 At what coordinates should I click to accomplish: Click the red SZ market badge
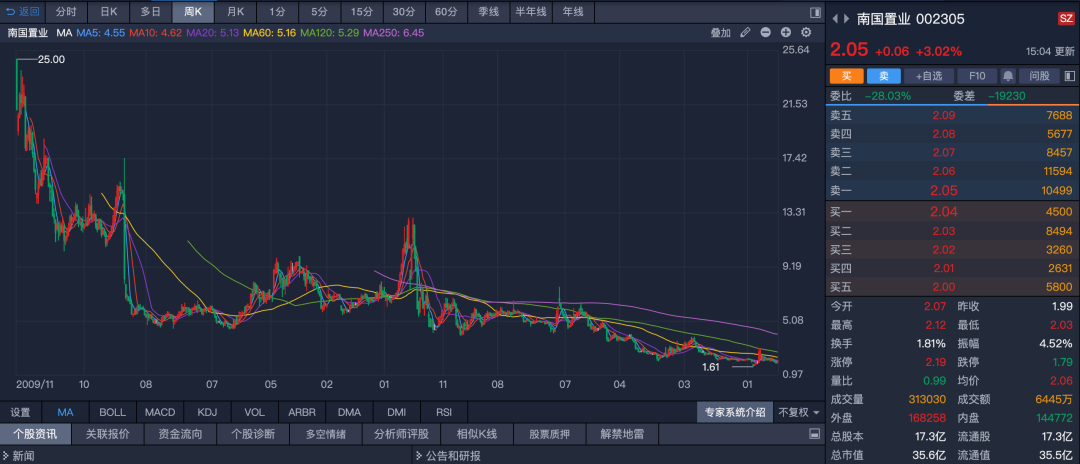tap(1066, 19)
